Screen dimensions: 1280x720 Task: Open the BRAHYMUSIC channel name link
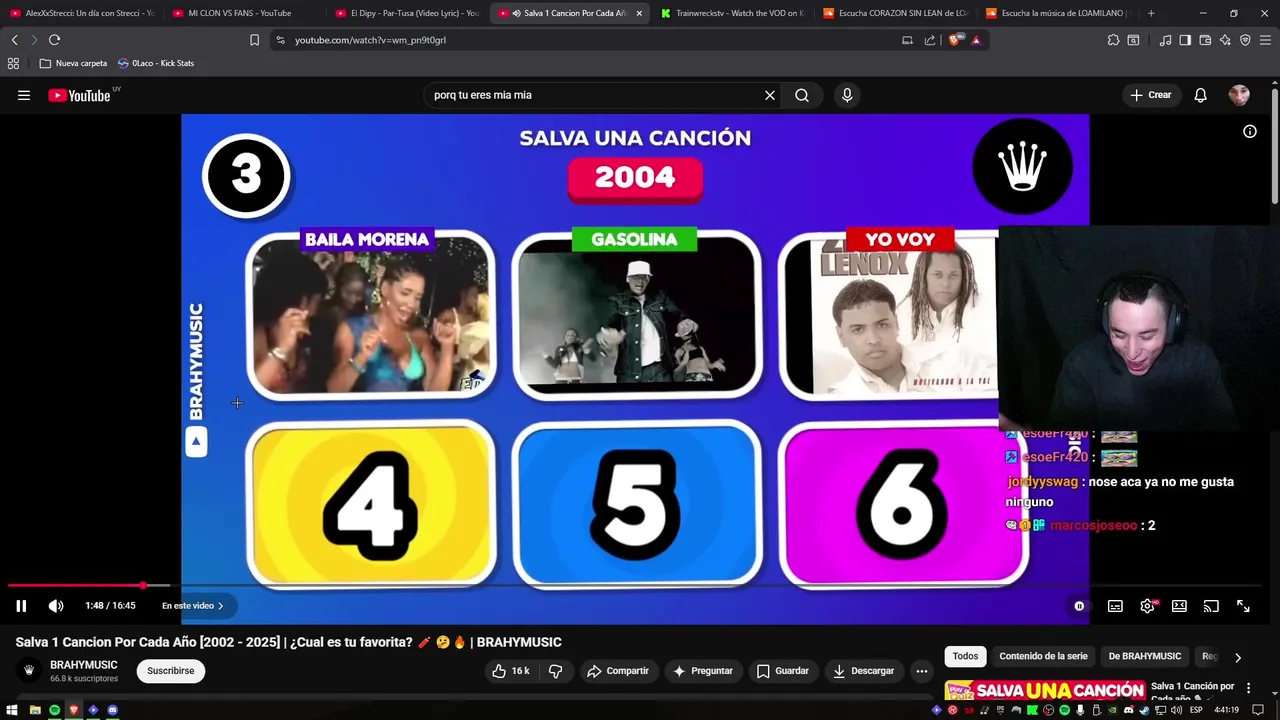84,665
